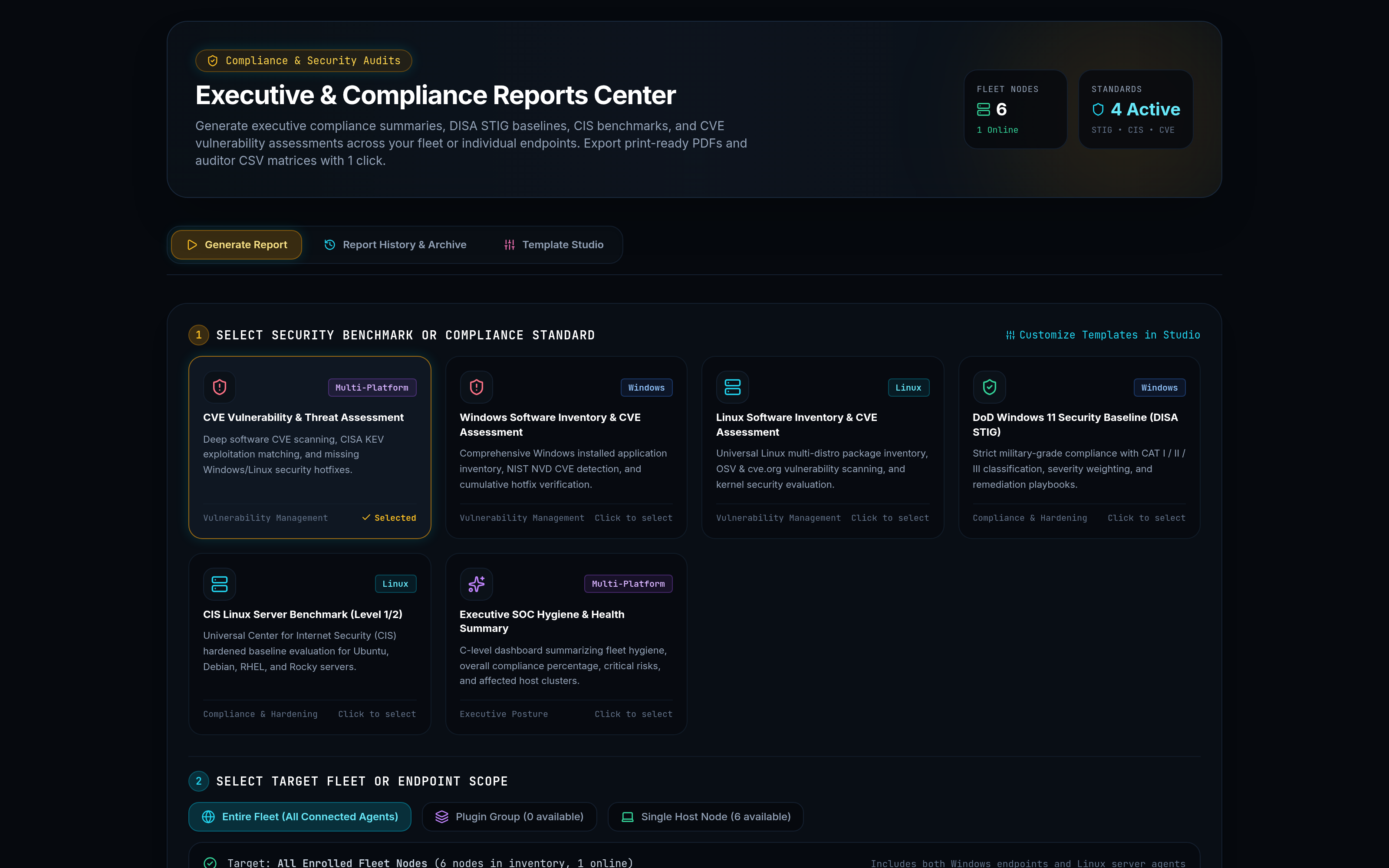Select Plugin Group (0 available) scope
Screen dimensions: 1389x868
[x=509, y=816]
